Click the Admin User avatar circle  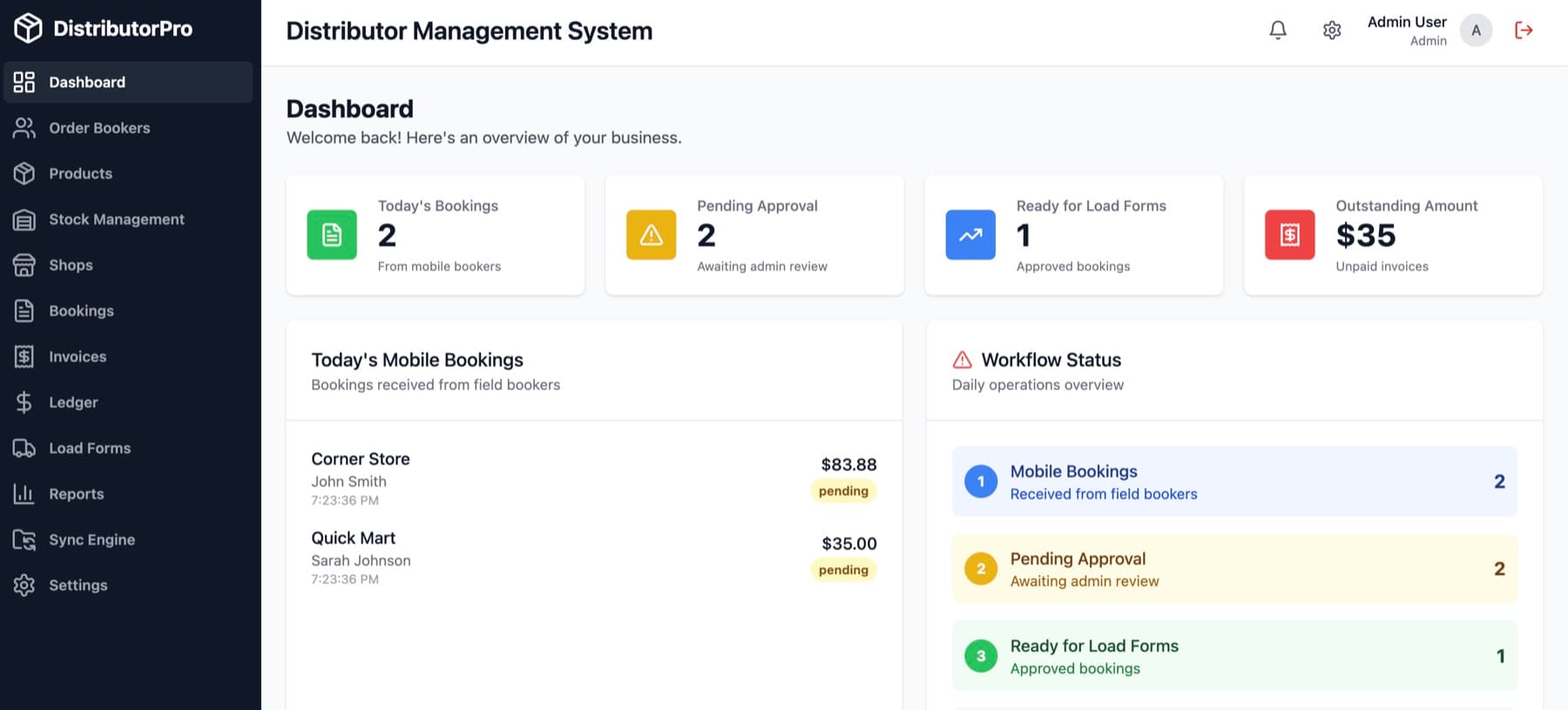(1476, 30)
